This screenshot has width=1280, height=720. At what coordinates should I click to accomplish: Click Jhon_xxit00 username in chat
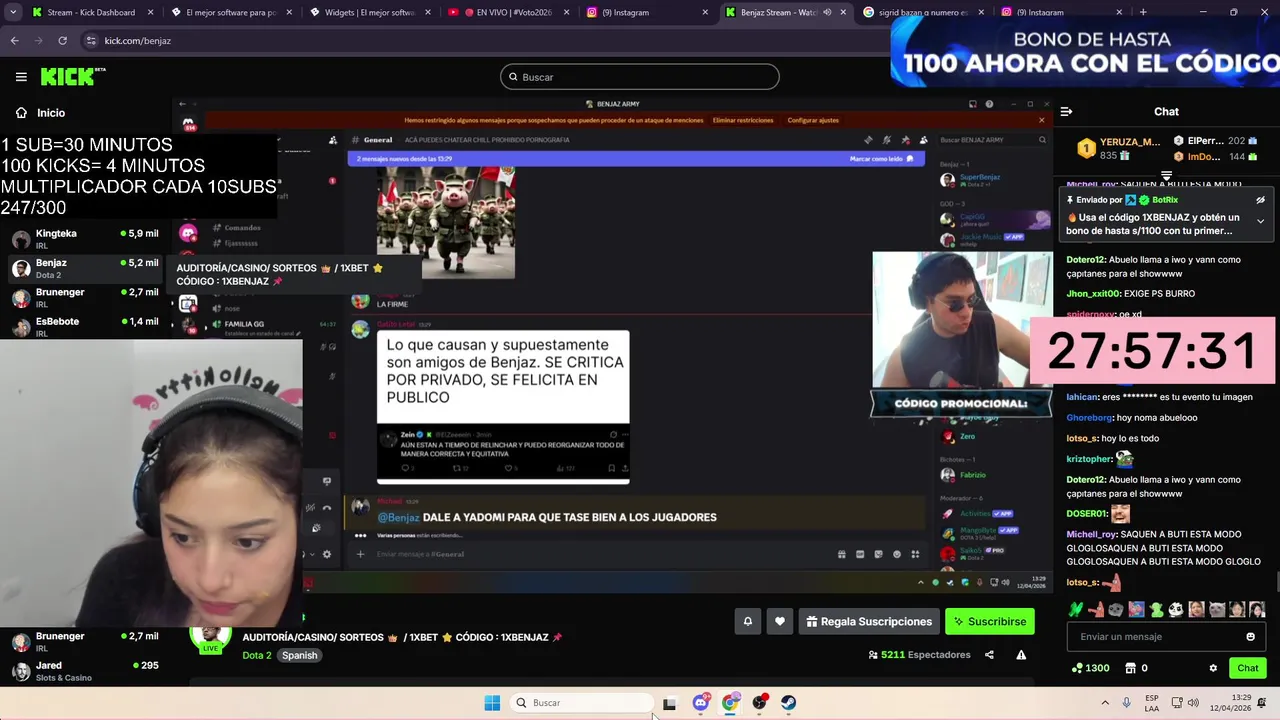pos(1092,294)
